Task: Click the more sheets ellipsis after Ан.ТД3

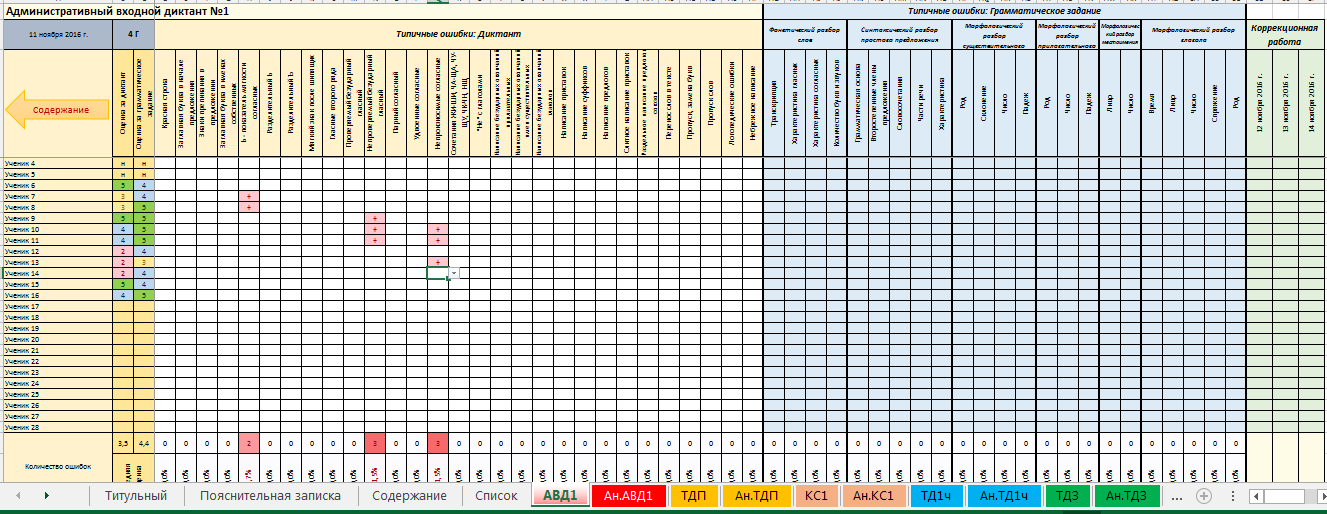Action: 1176,496
